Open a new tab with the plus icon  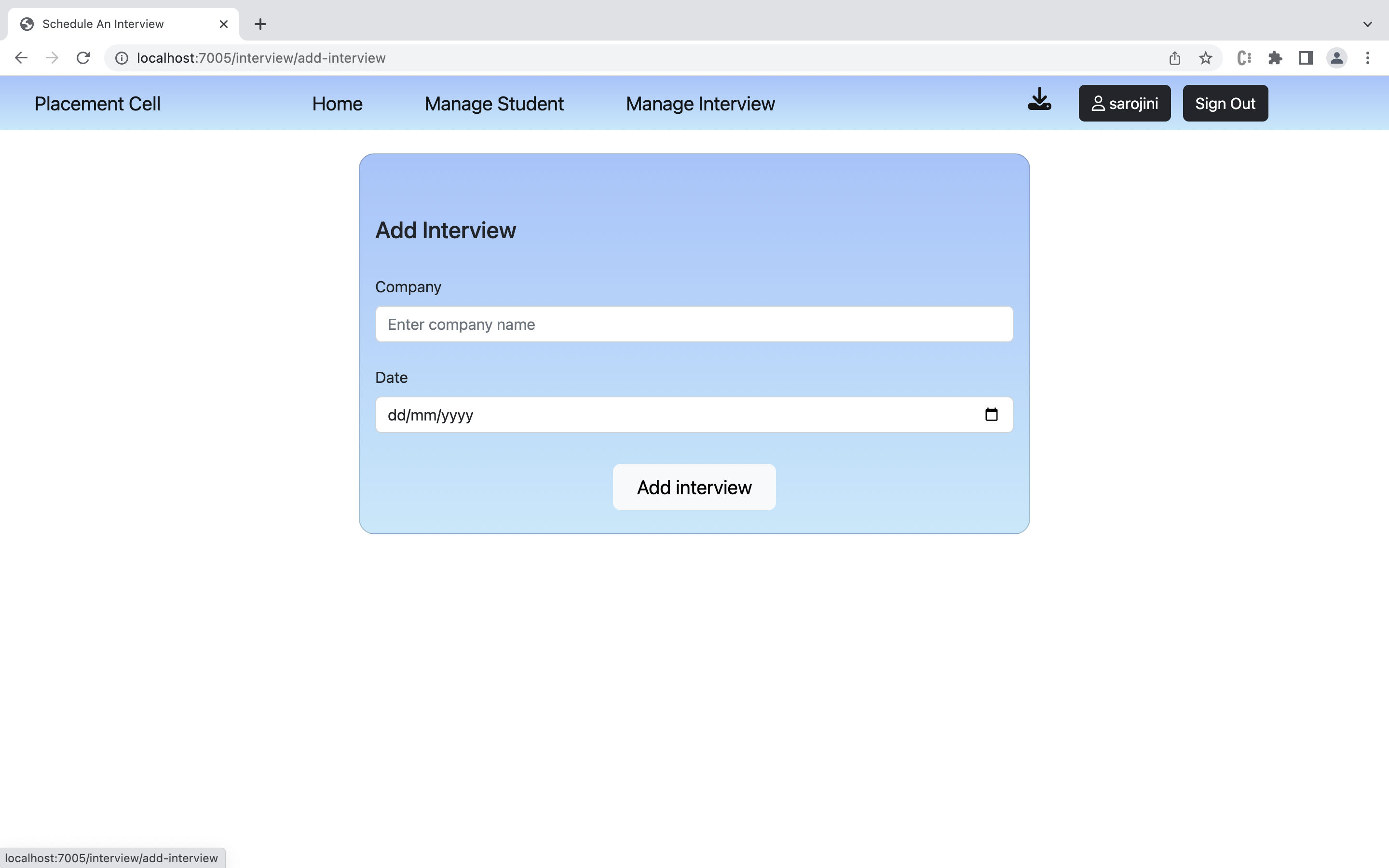click(260, 24)
